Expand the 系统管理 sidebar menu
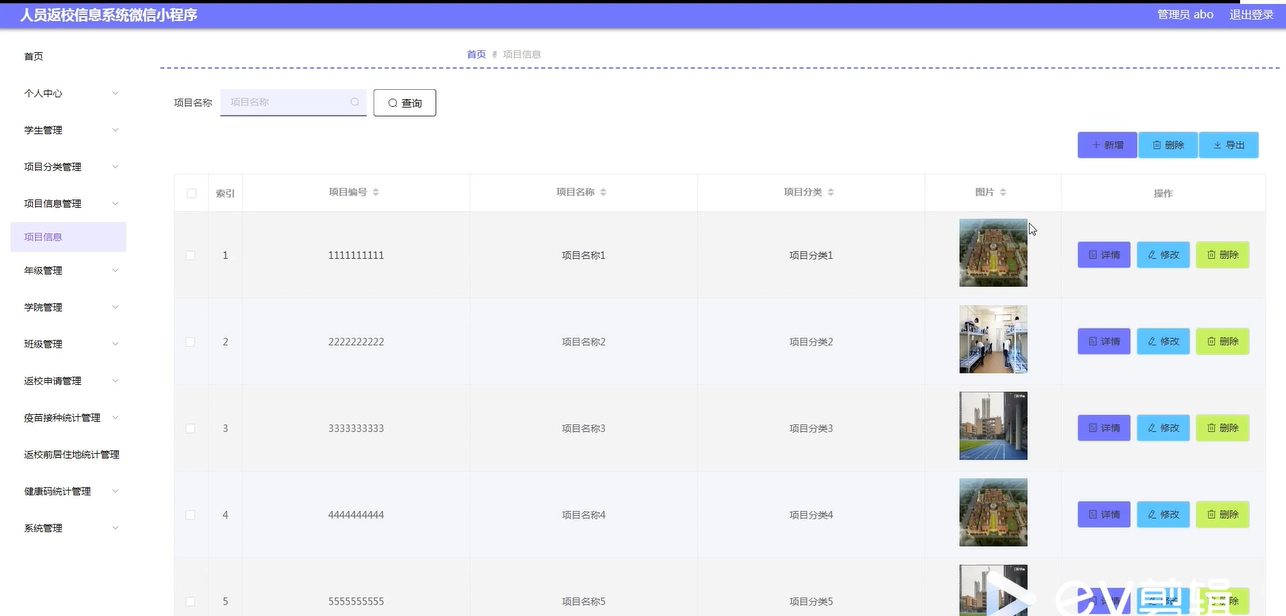The width and height of the screenshot is (1286, 616). pyautogui.click(x=68, y=528)
